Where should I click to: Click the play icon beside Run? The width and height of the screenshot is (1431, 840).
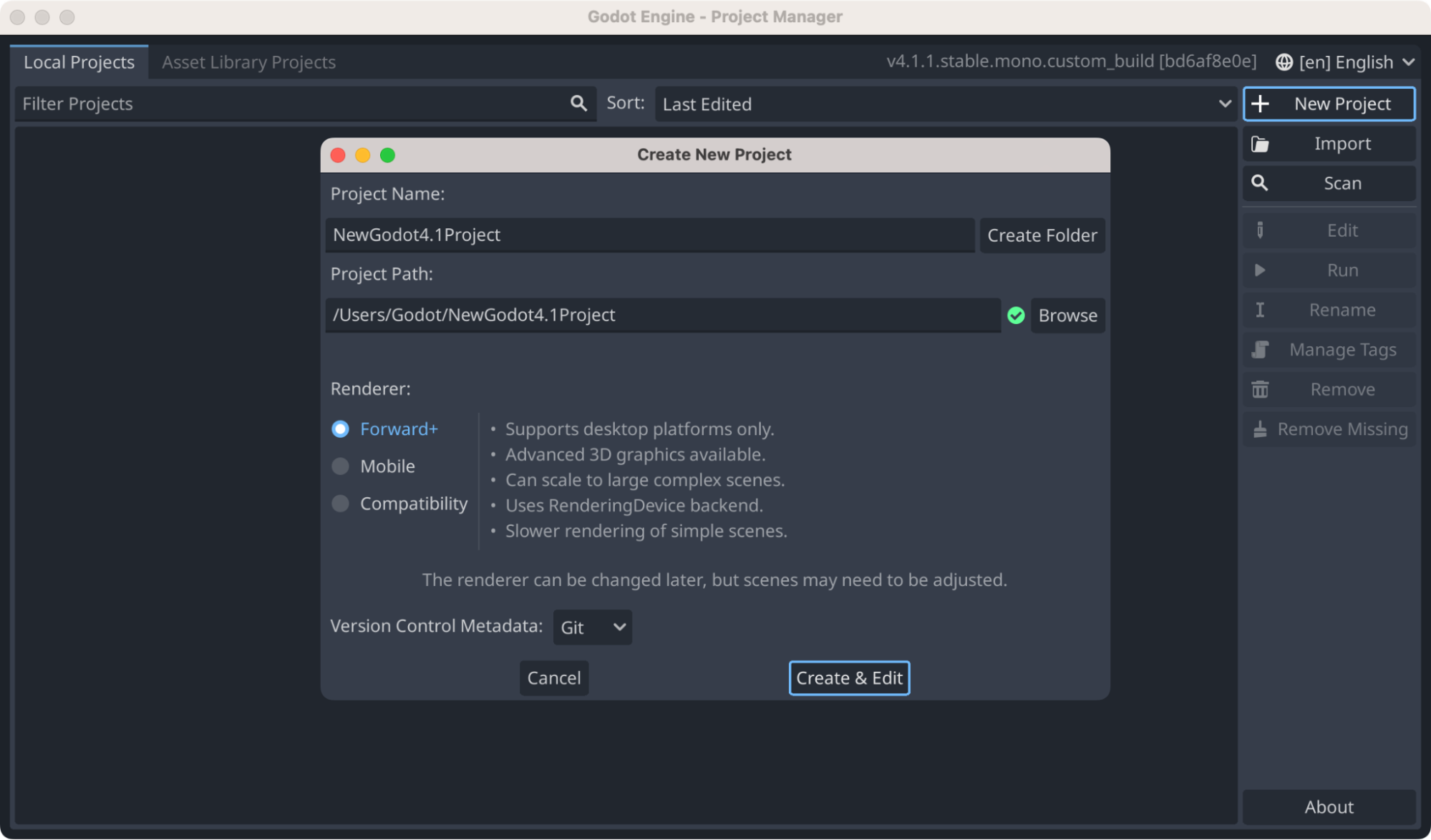click(1260, 270)
